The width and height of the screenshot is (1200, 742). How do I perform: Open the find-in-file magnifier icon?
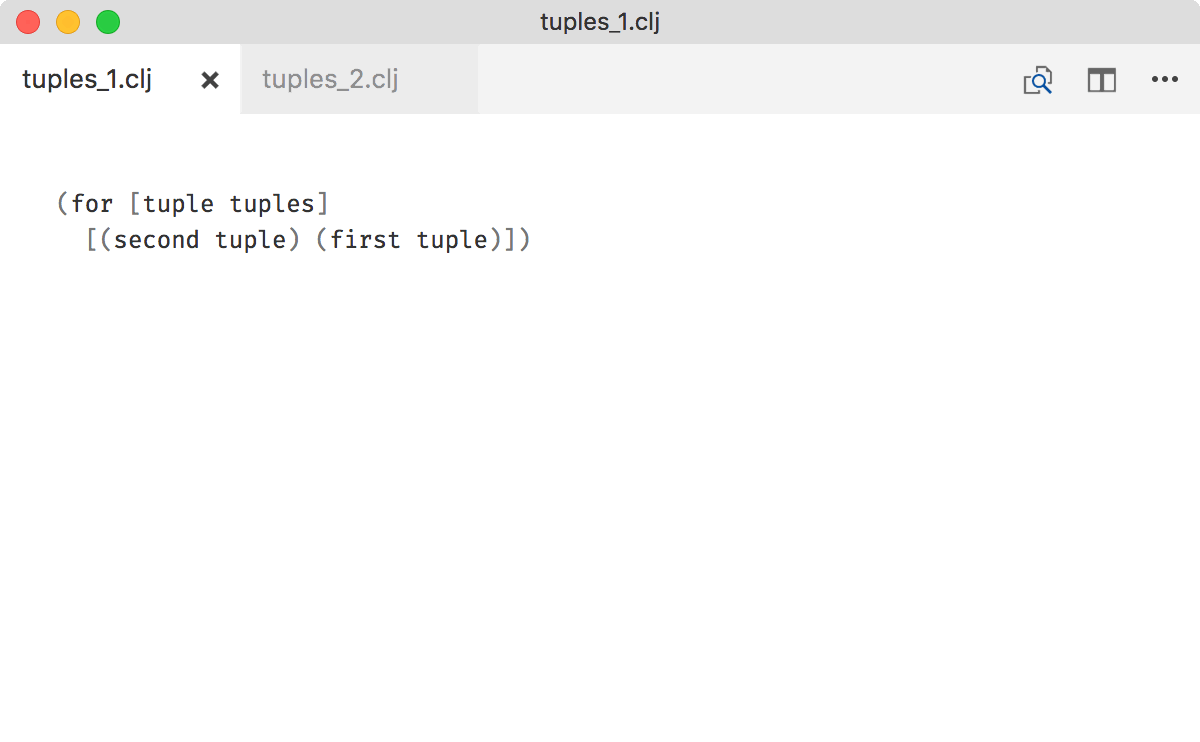[1038, 80]
